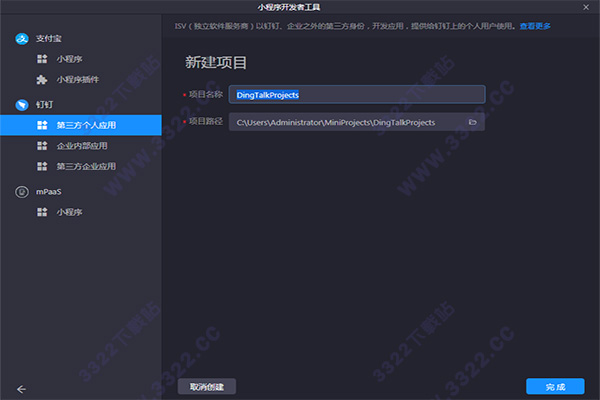Click the puzzle icon beside 小程序插件
This screenshot has height=400, width=600.
(x=42, y=79)
